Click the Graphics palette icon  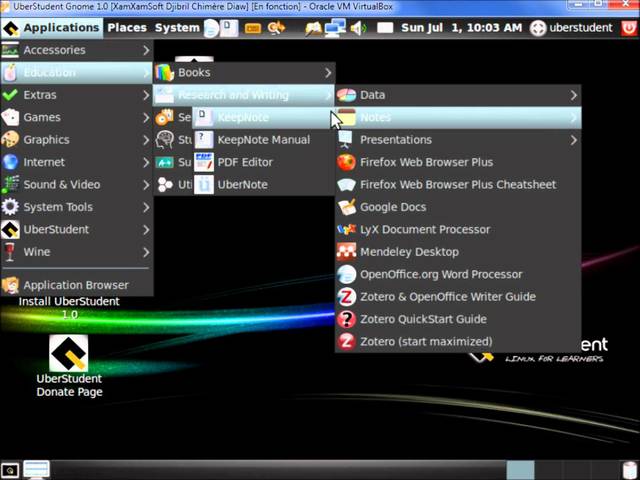click(10, 140)
